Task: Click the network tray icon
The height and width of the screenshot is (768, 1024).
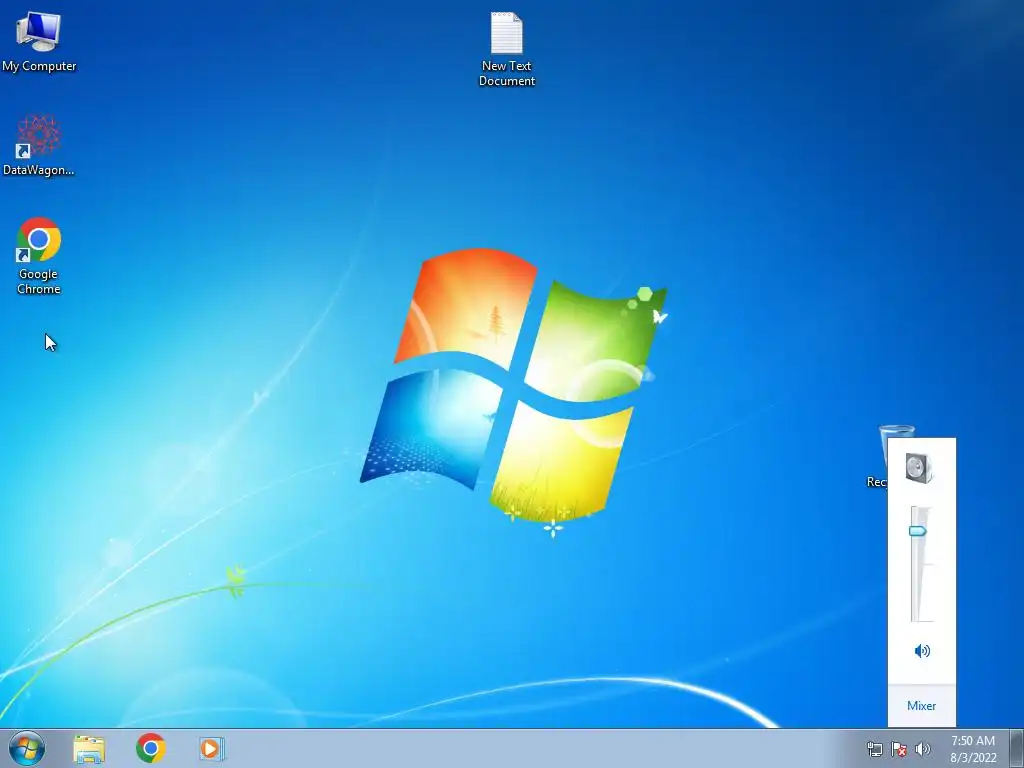Action: click(x=874, y=749)
